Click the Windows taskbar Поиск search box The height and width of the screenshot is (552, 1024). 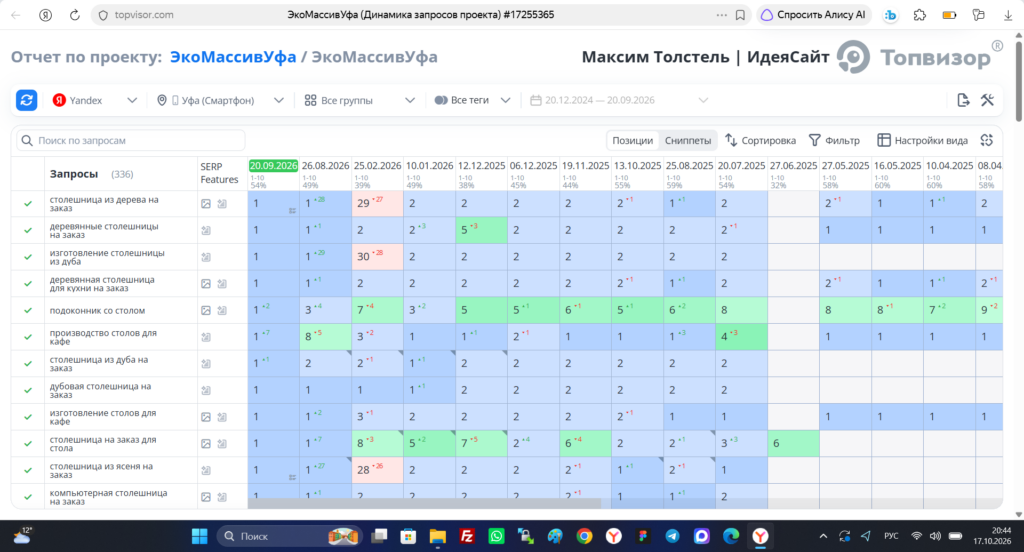(x=287, y=536)
